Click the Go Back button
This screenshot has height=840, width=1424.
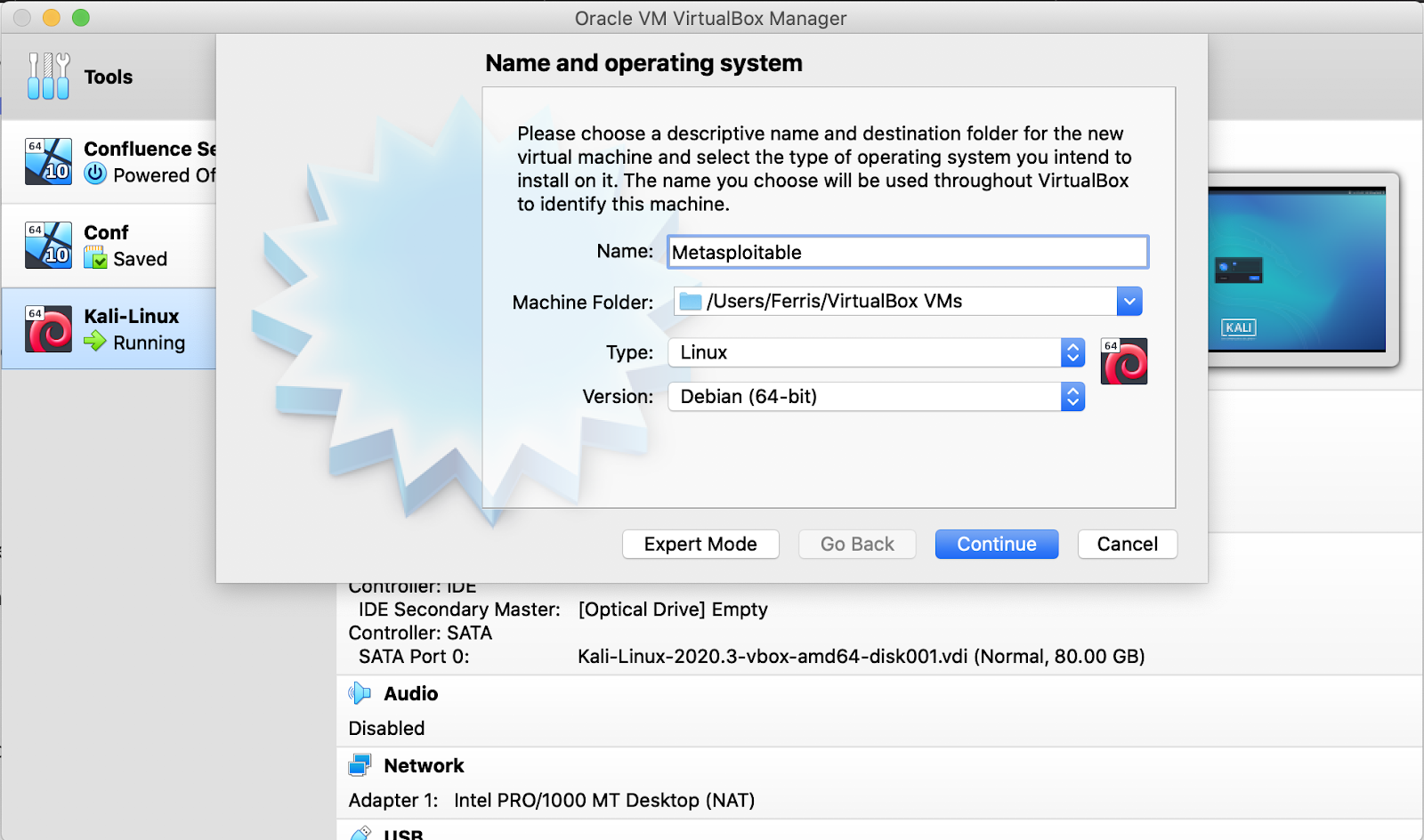coord(857,545)
